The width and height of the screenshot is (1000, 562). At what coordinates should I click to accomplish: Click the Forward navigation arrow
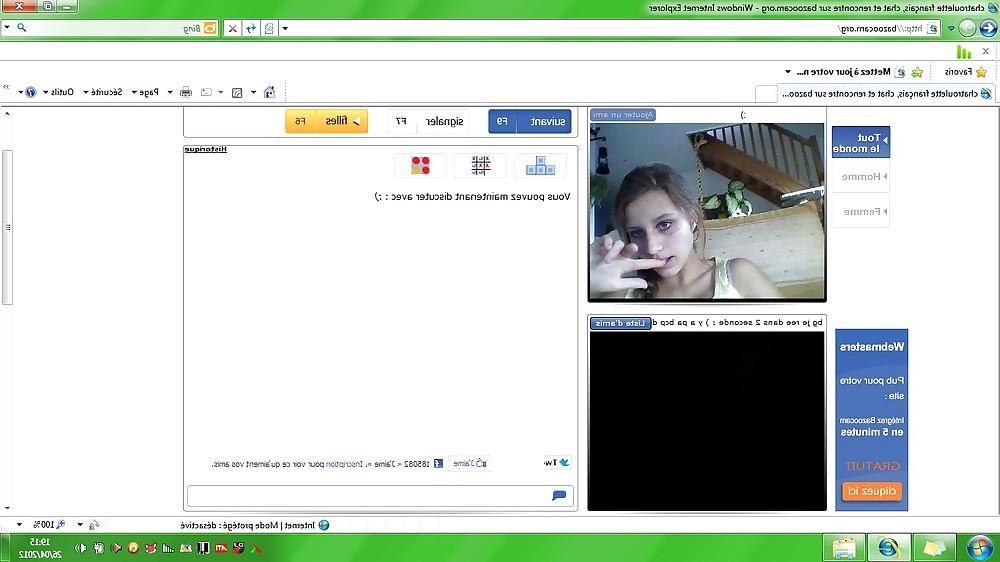click(x=967, y=28)
